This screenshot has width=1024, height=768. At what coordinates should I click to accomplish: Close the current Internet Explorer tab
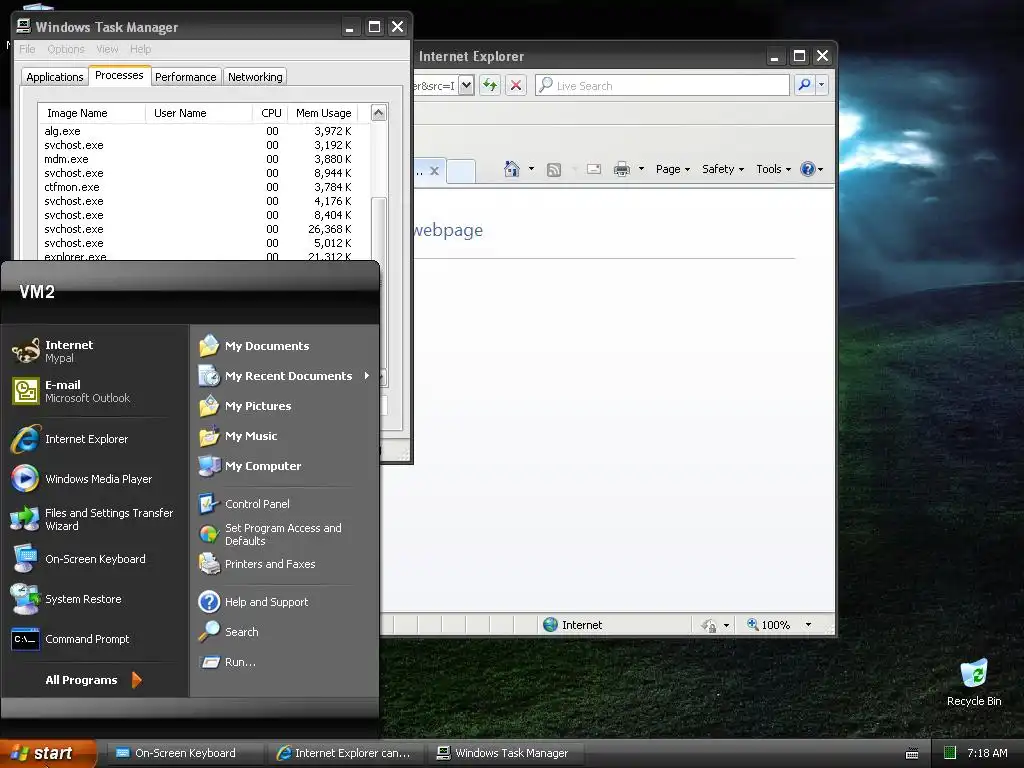(x=434, y=171)
